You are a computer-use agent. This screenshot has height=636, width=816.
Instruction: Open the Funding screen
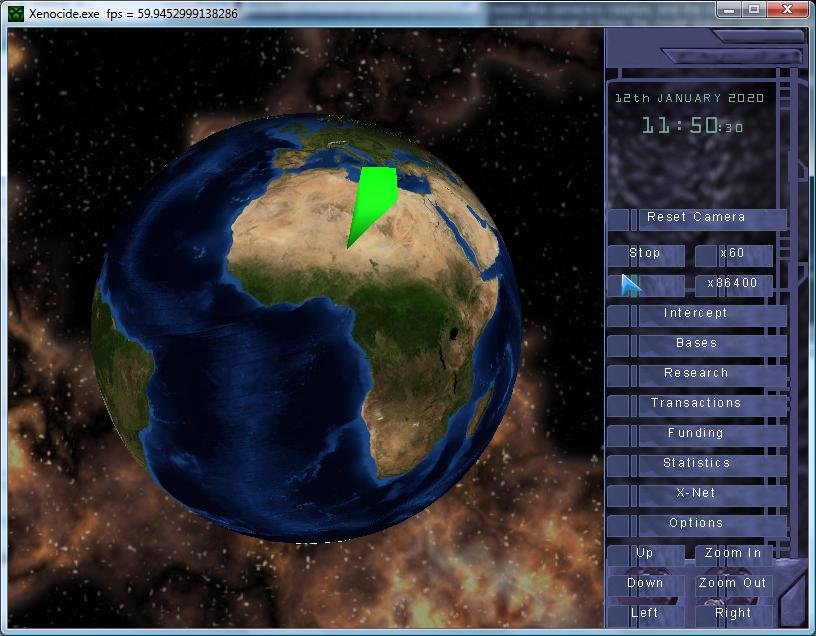tap(696, 434)
